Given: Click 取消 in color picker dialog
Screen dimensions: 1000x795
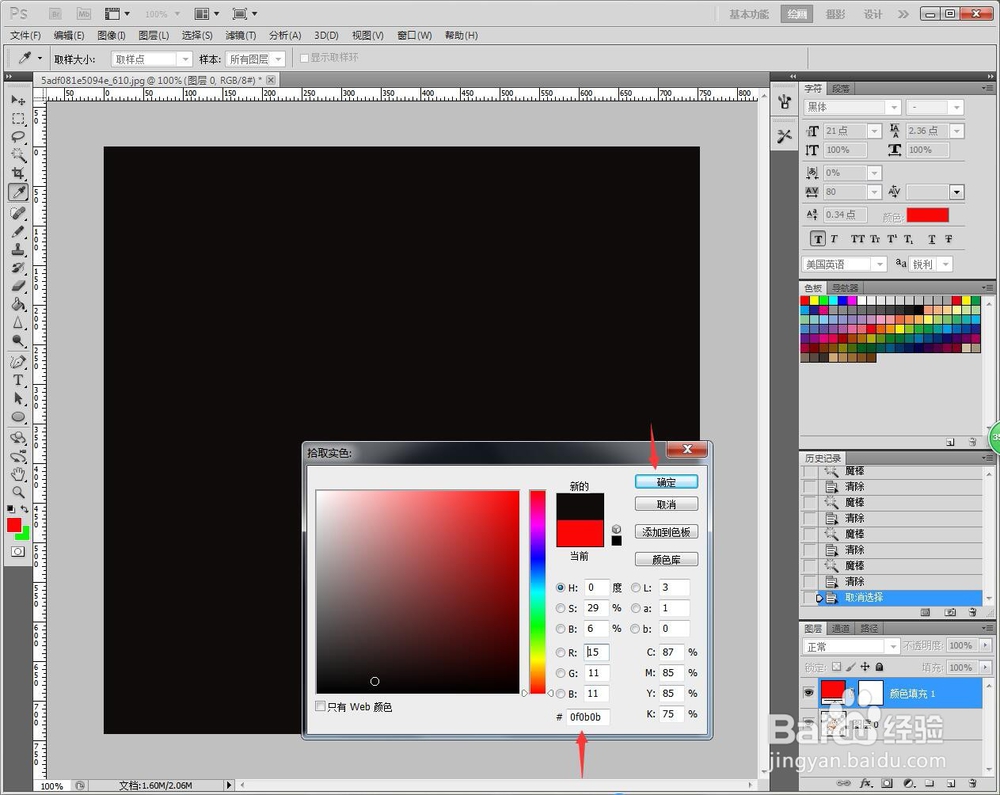Looking at the screenshot, I should (x=666, y=505).
